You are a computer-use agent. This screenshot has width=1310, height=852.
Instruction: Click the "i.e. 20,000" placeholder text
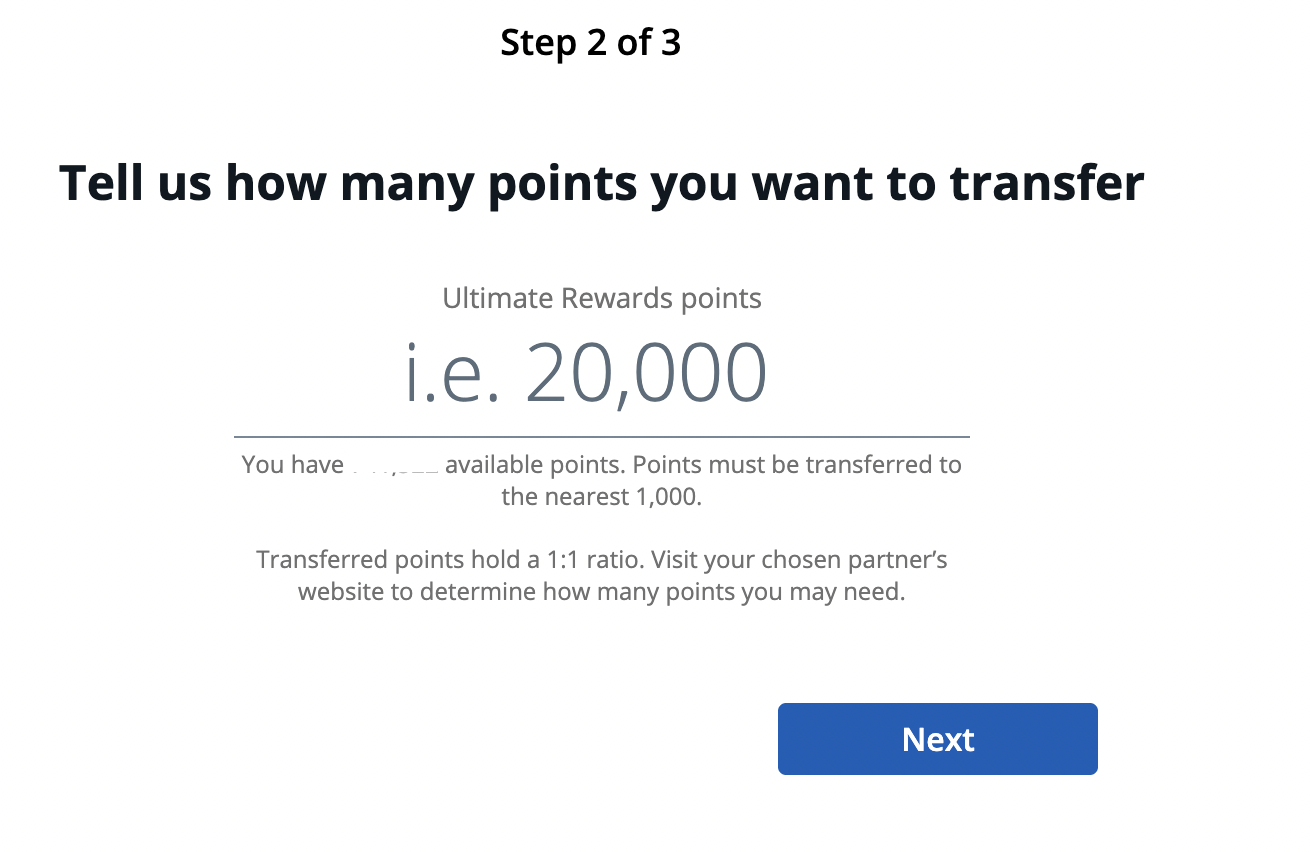point(587,370)
